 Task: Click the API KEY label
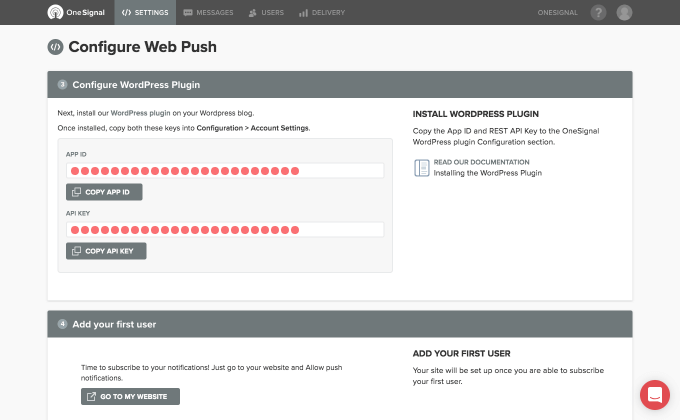click(x=78, y=213)
